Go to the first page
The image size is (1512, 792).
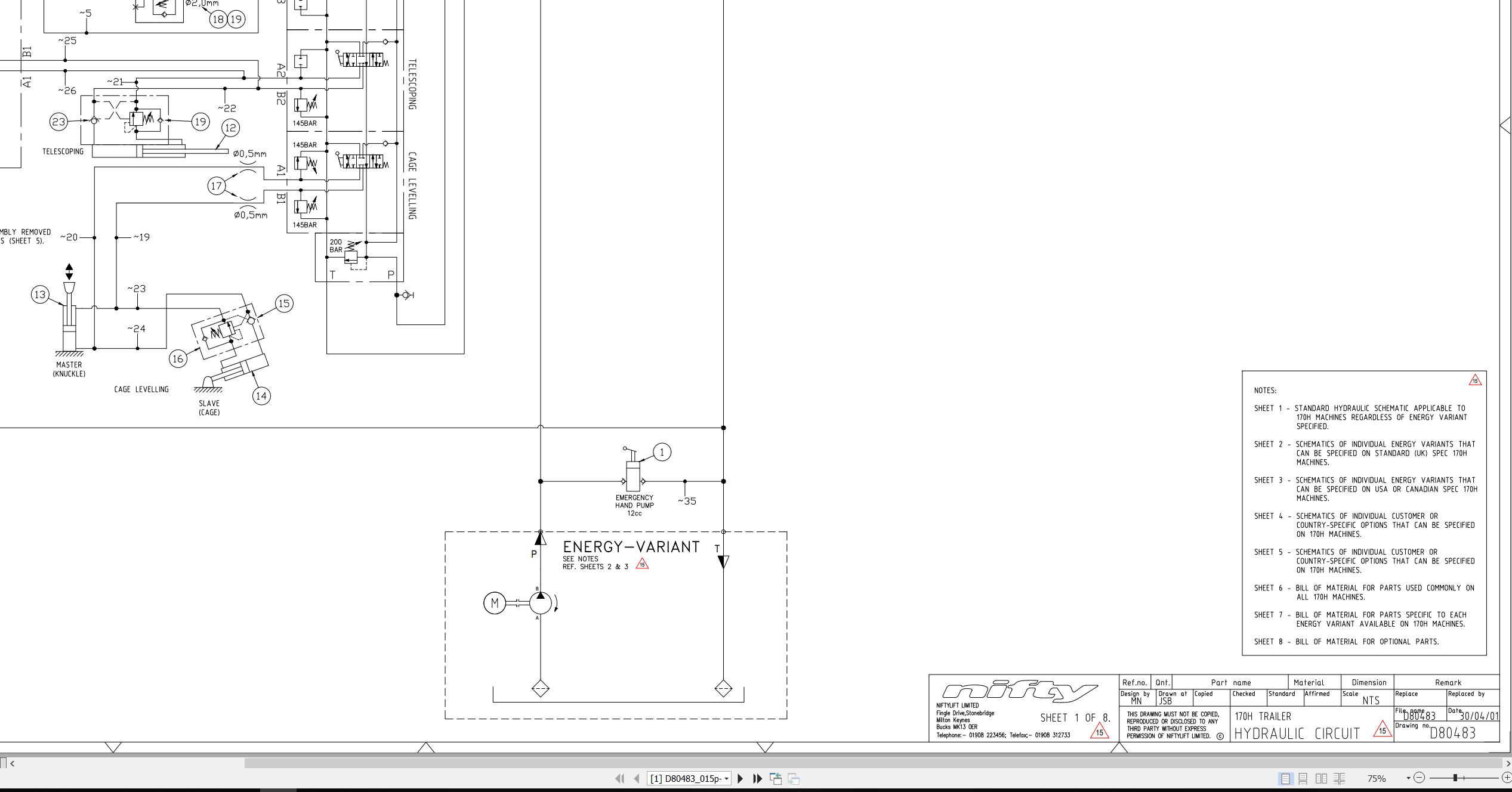(619, 778)
